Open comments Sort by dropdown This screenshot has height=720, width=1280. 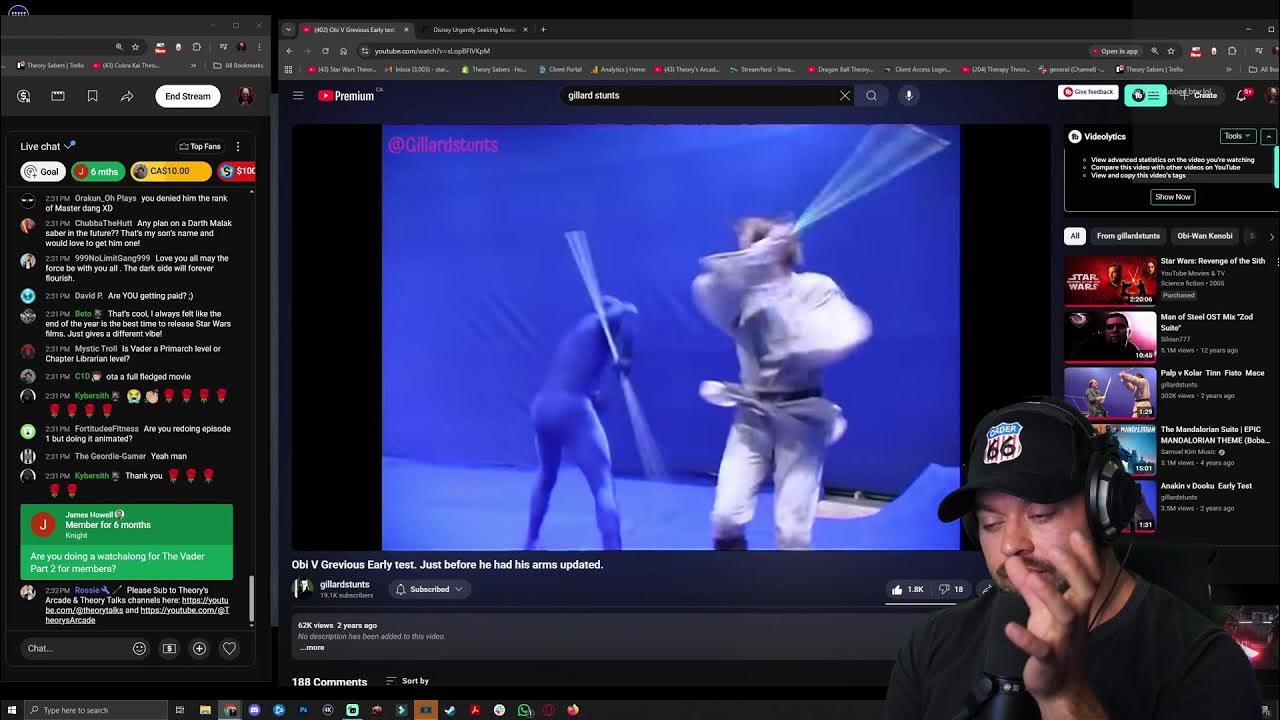407,681
